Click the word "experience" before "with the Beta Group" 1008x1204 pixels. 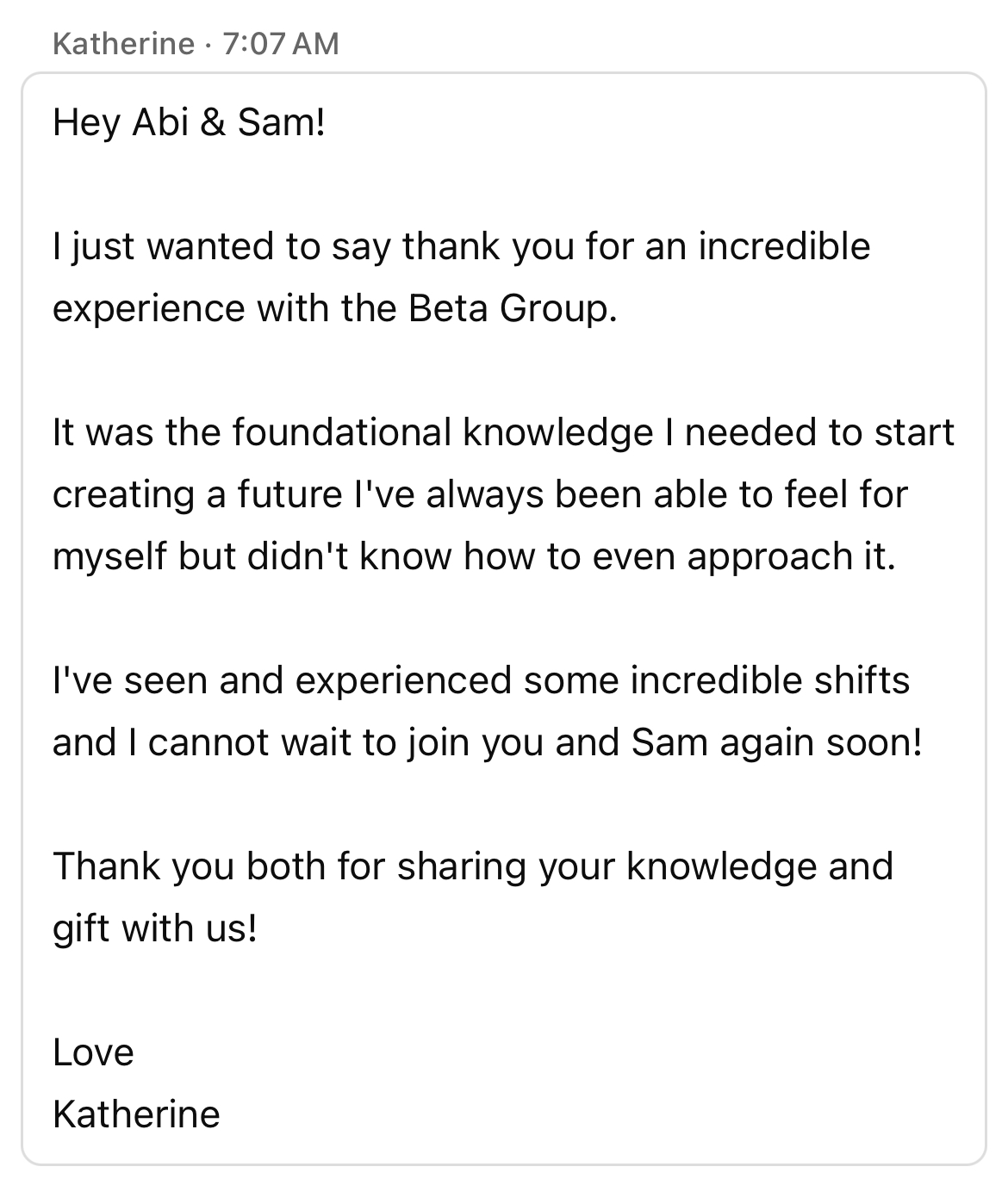[148, 309]
